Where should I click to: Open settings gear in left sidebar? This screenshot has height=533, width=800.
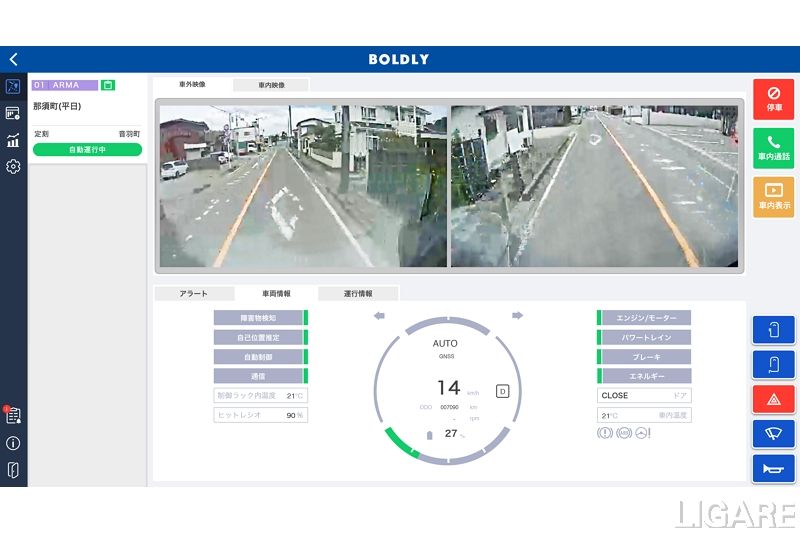[13, 167]
